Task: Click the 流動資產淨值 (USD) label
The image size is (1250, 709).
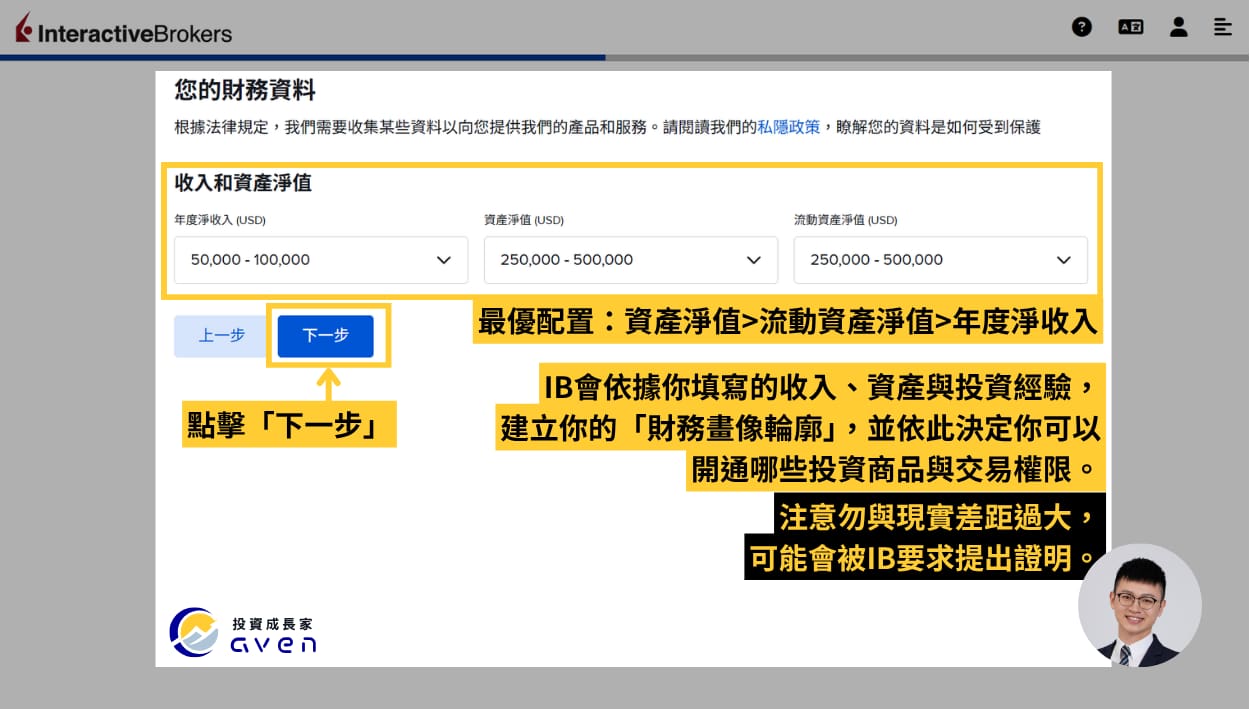Action: 846,220
